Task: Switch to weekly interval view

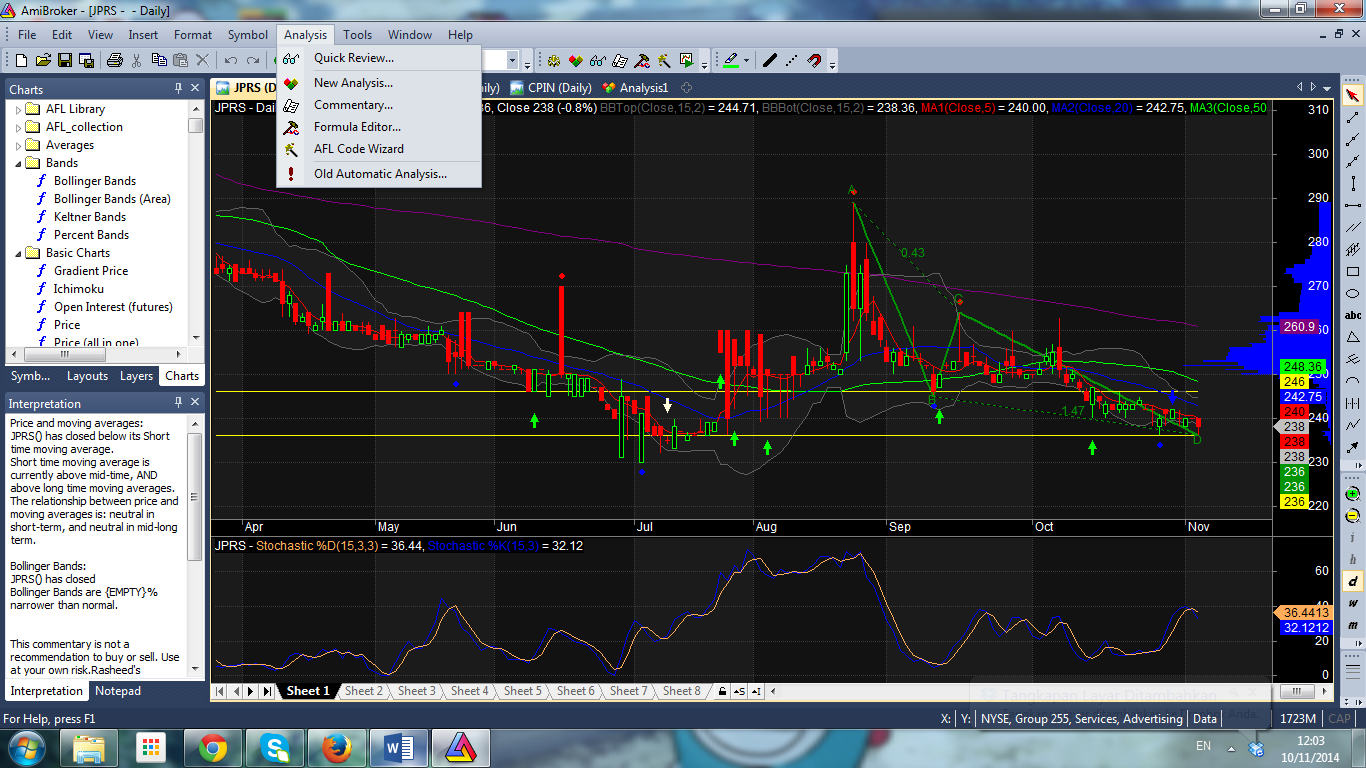Action: click(1353, 603)
